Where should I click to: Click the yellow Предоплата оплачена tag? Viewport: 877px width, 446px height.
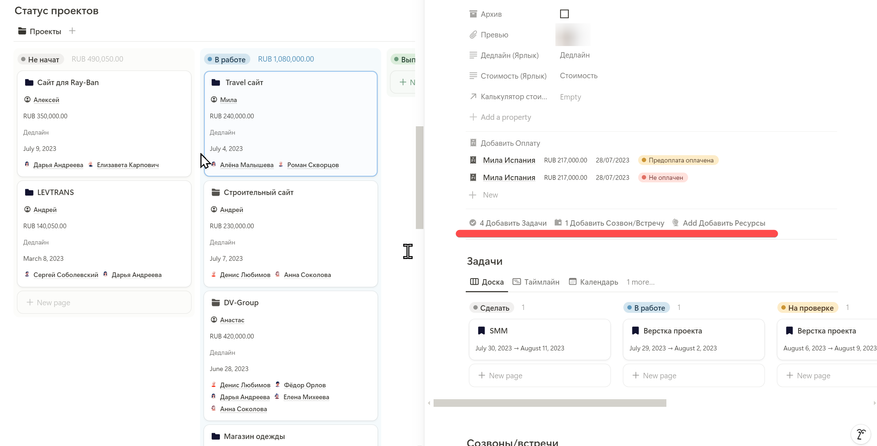(x=678, y=160)
